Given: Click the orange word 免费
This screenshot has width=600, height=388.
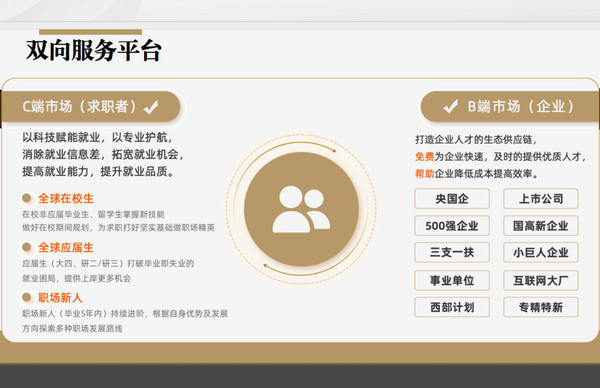Looking at the screenshot, I should tap(425, 157).
